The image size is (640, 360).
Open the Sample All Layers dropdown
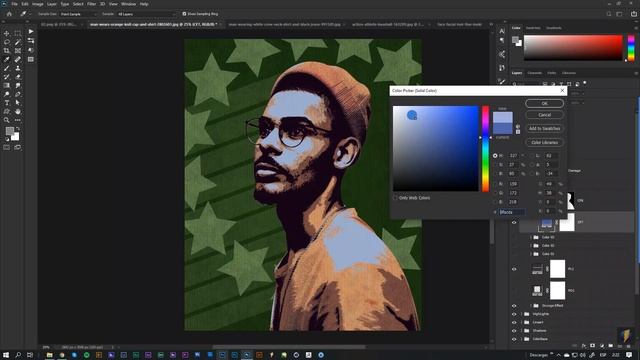146,14
